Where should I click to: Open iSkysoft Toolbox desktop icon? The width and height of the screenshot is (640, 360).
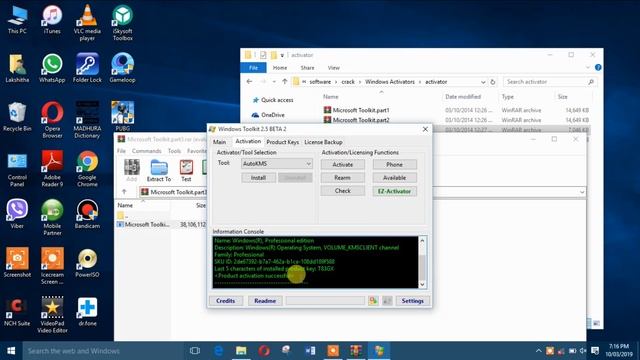[x=122, y=22]
